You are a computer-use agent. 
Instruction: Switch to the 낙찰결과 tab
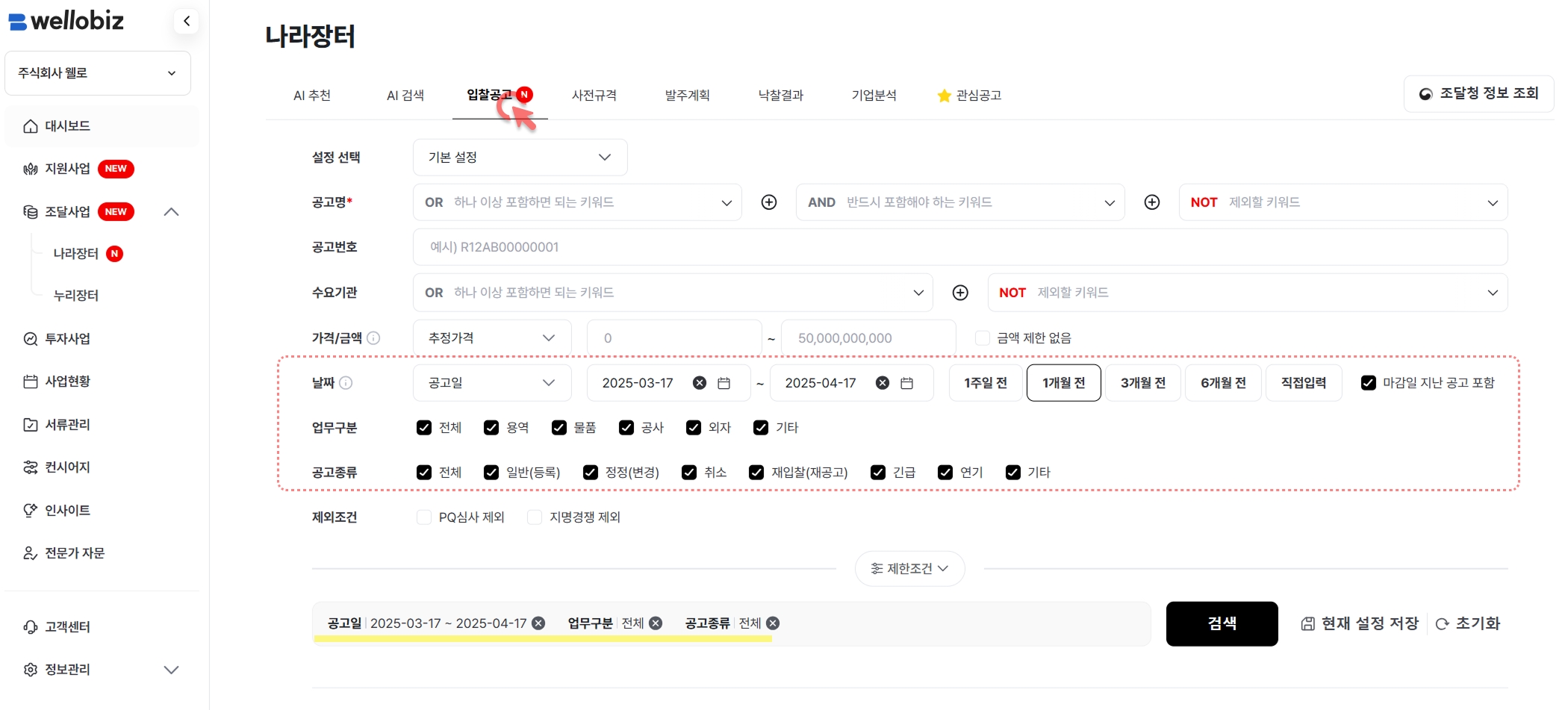[780, 96]
